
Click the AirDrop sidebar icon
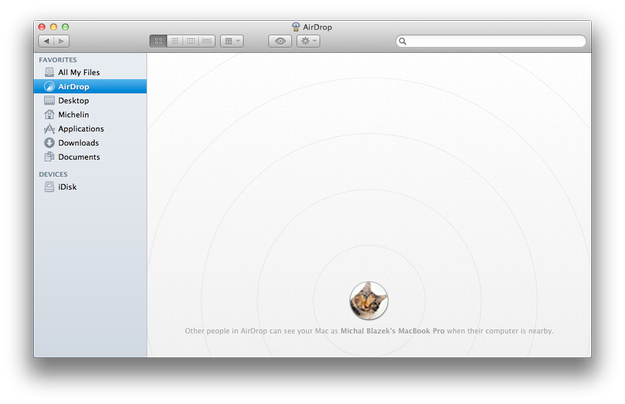(x=49, y=86)
